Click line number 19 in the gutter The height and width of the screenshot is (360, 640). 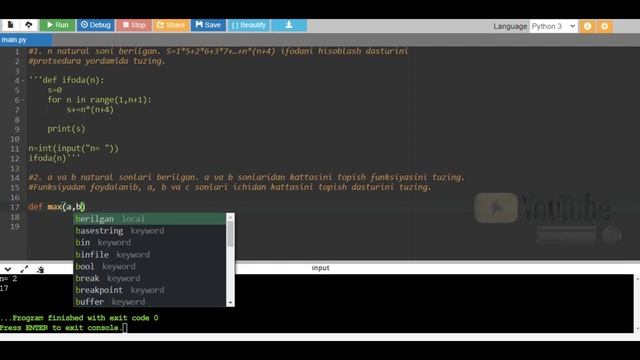pyautogui.click(x=15, y=227)
